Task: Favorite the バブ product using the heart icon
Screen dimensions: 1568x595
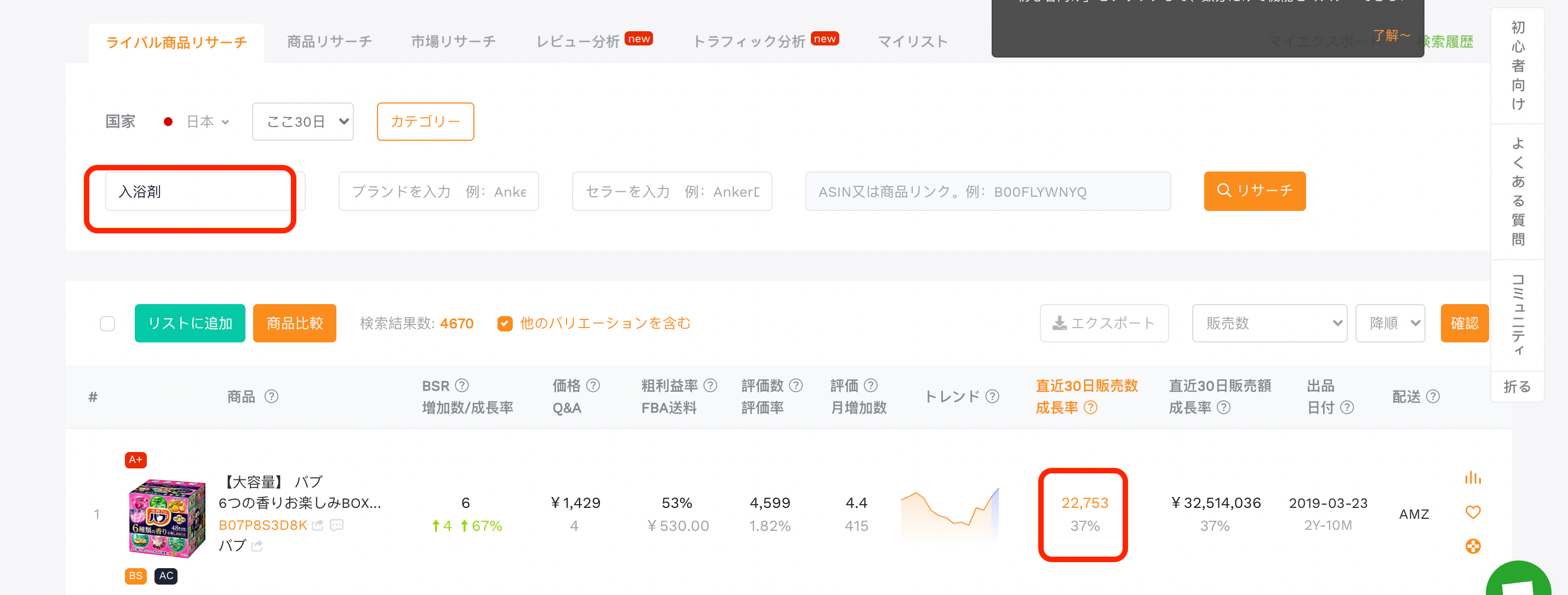Action: point(1473,512)
